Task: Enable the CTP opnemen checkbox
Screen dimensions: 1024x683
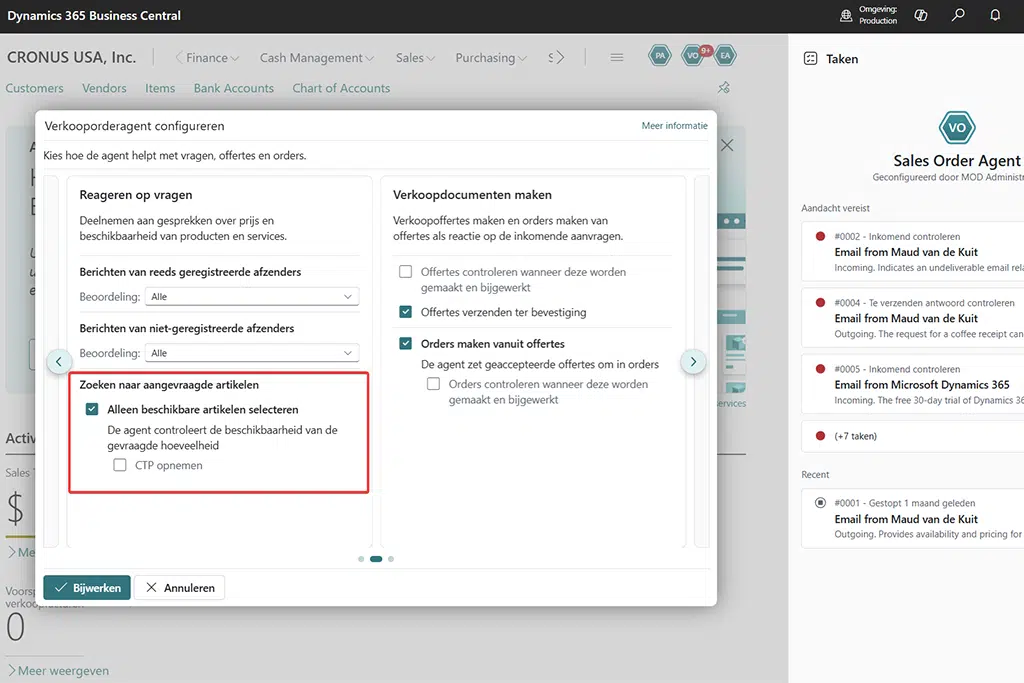Action: coord(120,465)
